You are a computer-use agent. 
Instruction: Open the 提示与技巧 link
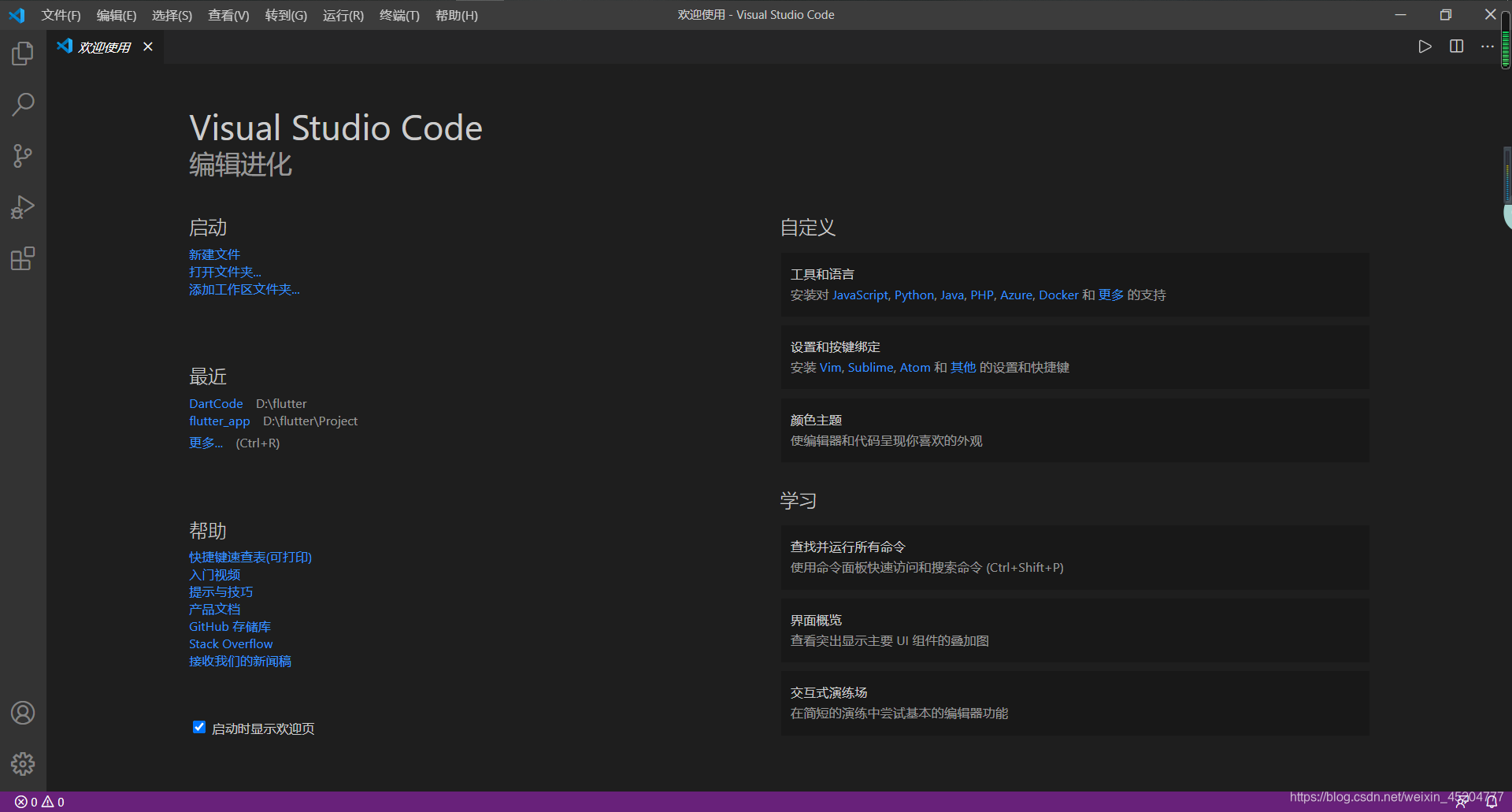coord(220,591)
